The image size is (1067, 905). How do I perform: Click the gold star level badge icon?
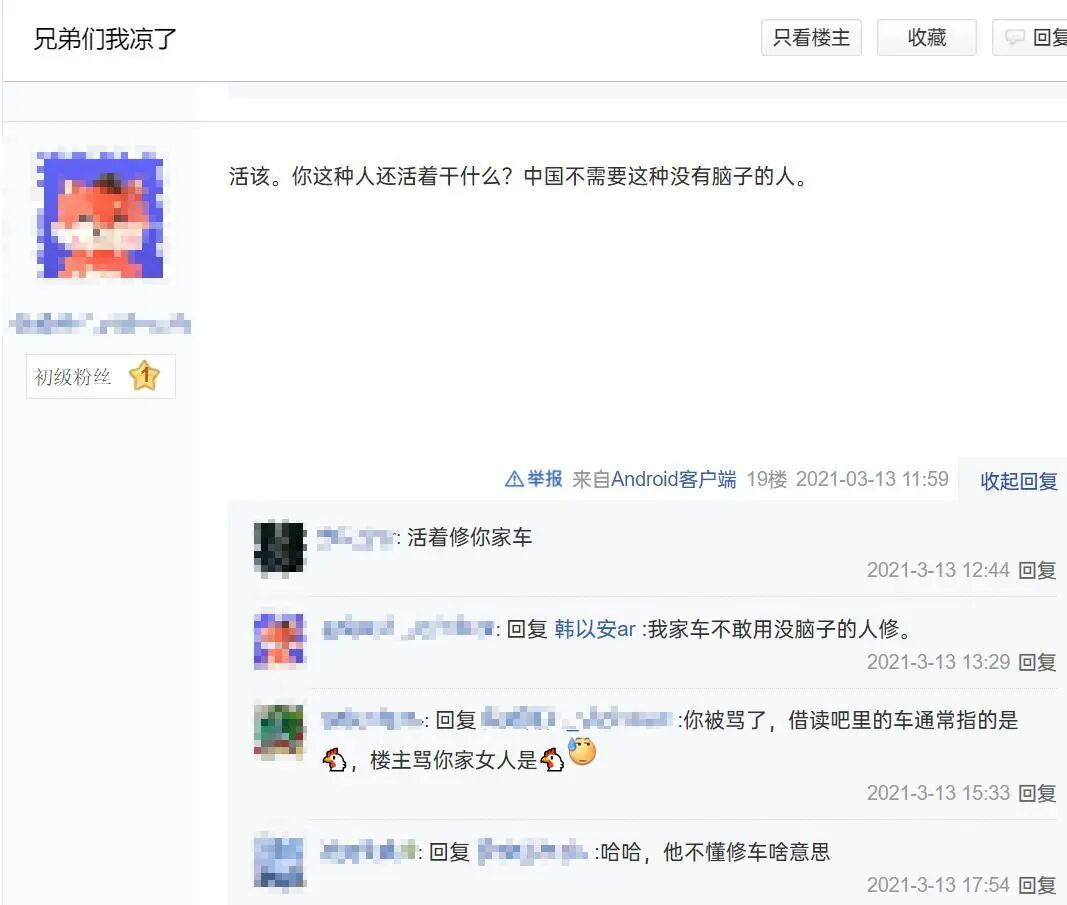tap(144, 376)
